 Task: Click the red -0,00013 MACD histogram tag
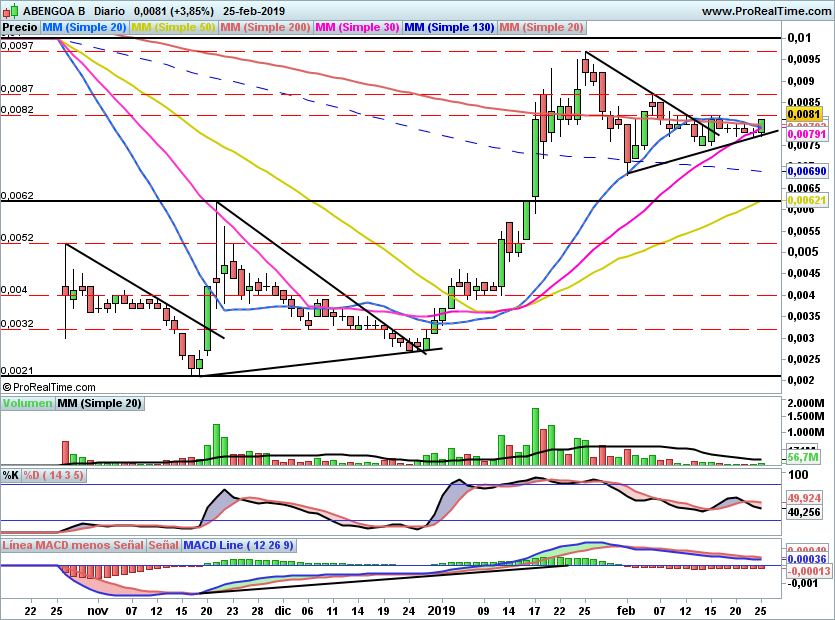pos(809,571)
